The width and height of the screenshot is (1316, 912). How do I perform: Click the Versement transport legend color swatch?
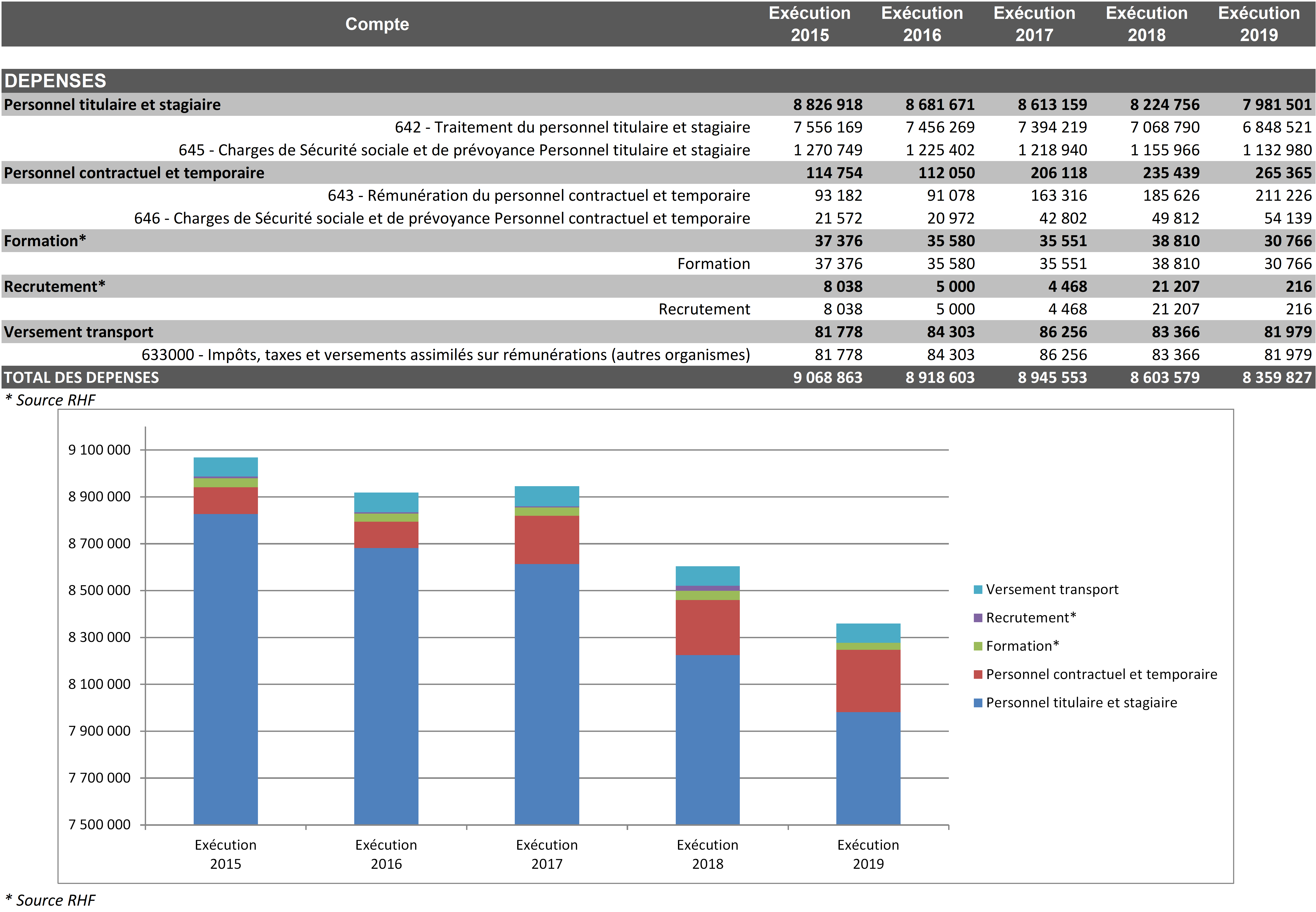[x=978, y=590]
